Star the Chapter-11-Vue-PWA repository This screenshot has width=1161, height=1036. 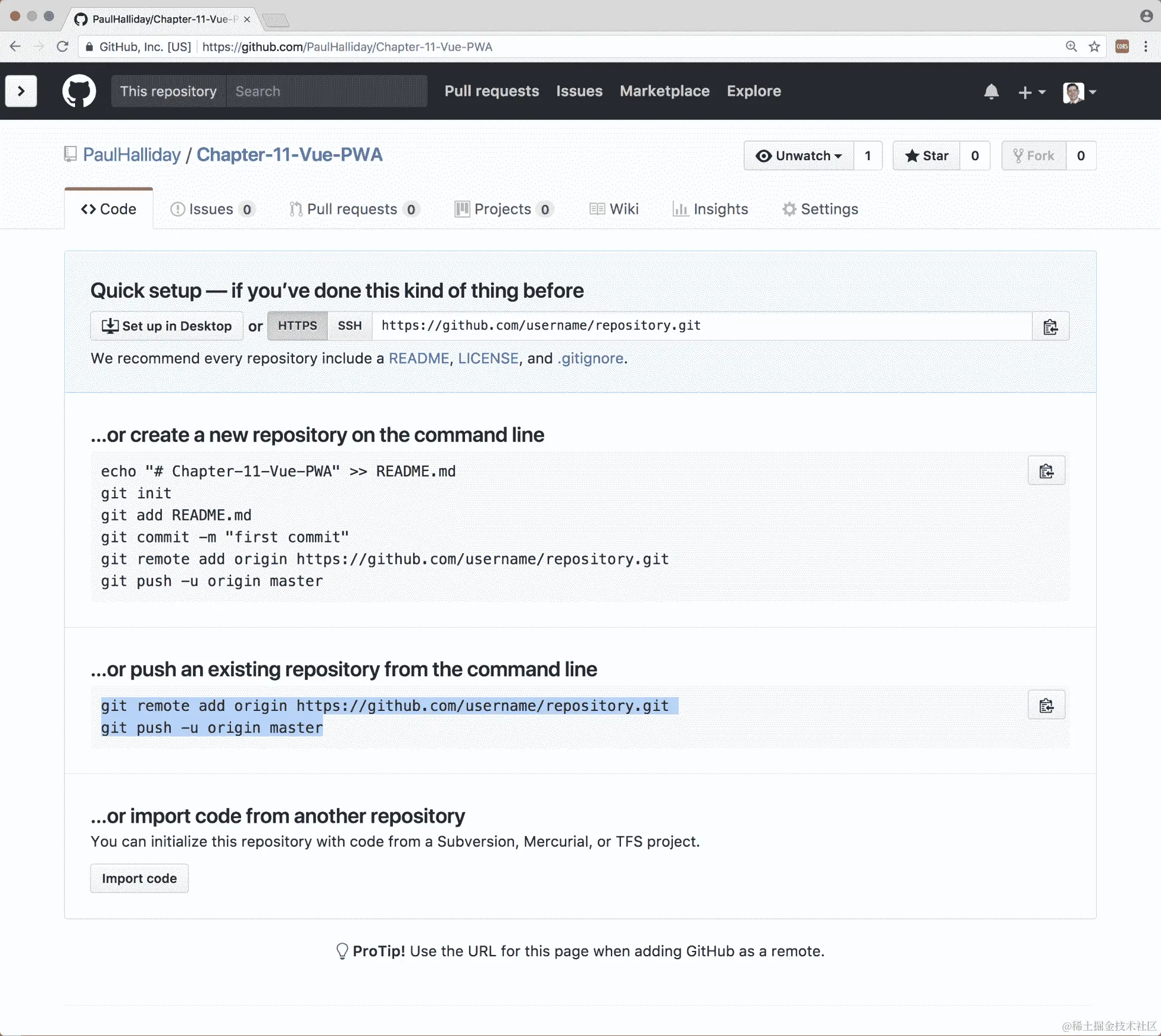tap(926, 156)
